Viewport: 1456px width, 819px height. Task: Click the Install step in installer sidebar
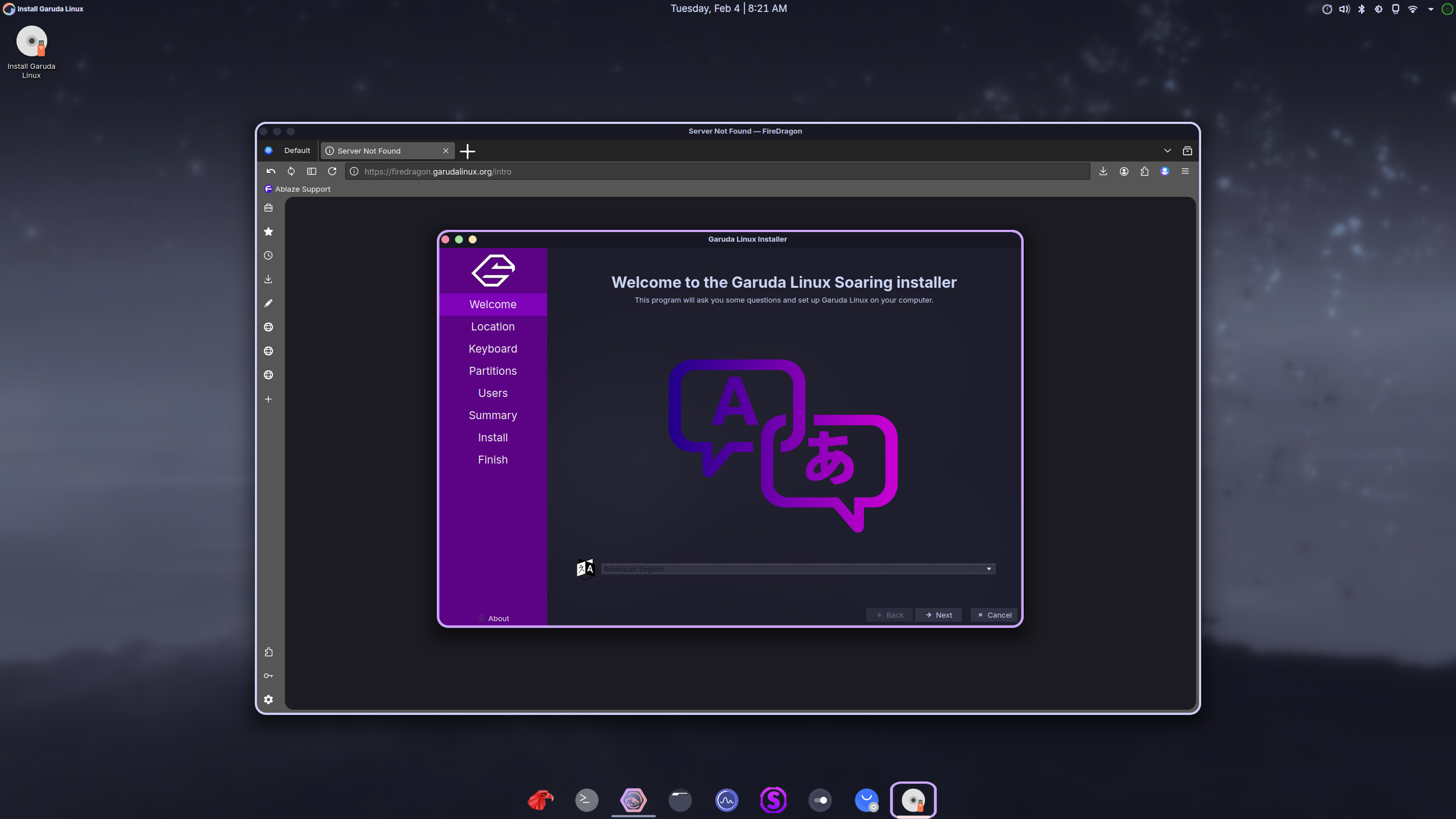coord(493,437)
